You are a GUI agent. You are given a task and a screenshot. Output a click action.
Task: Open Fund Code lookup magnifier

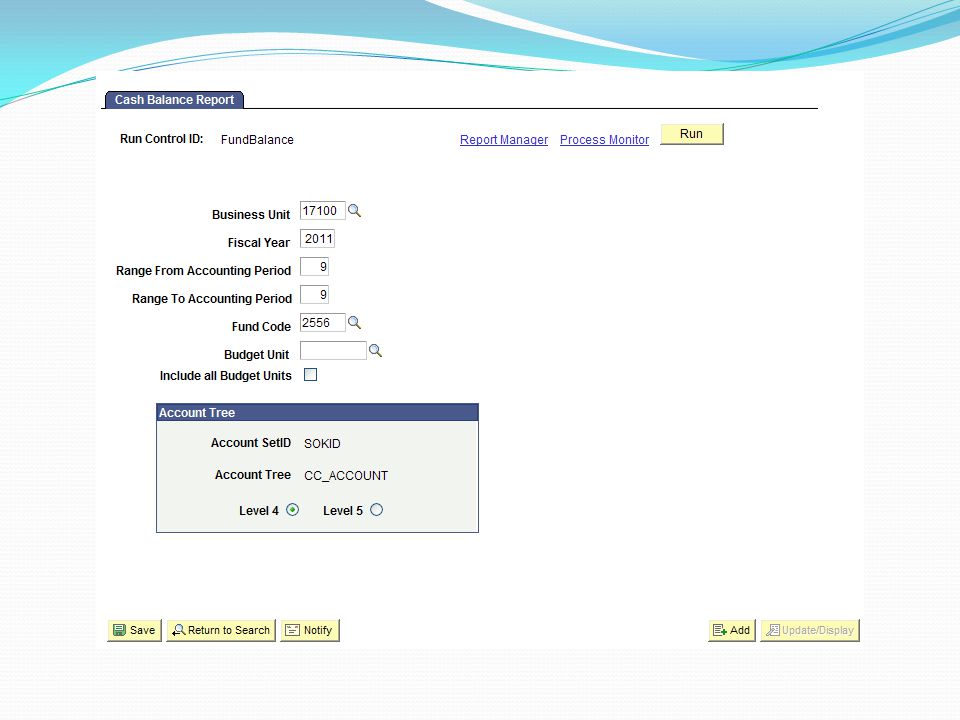coord(354,323)
